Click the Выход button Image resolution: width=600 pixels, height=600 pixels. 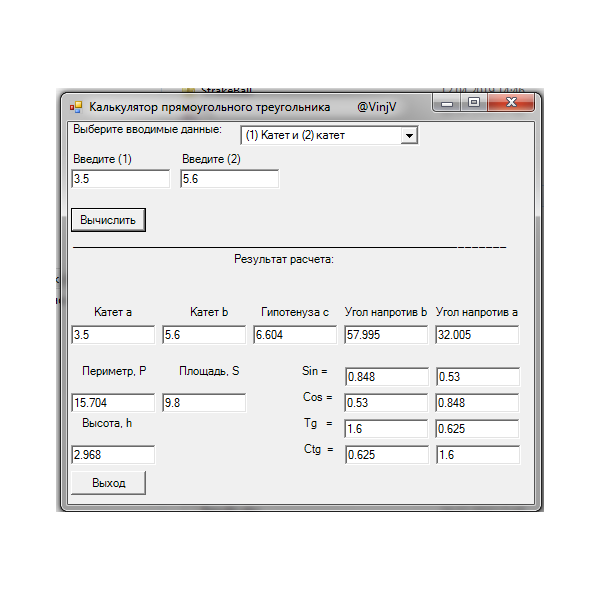108,483
